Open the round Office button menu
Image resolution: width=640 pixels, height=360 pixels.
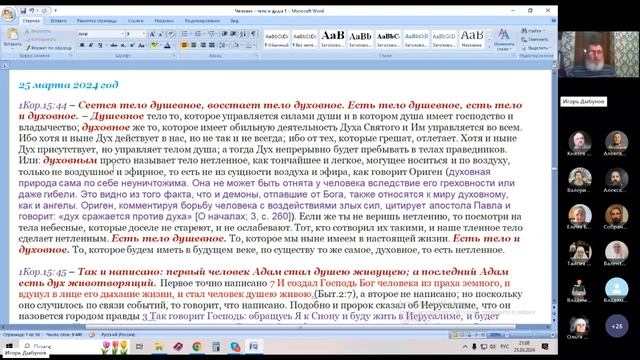tap(8, 14)
